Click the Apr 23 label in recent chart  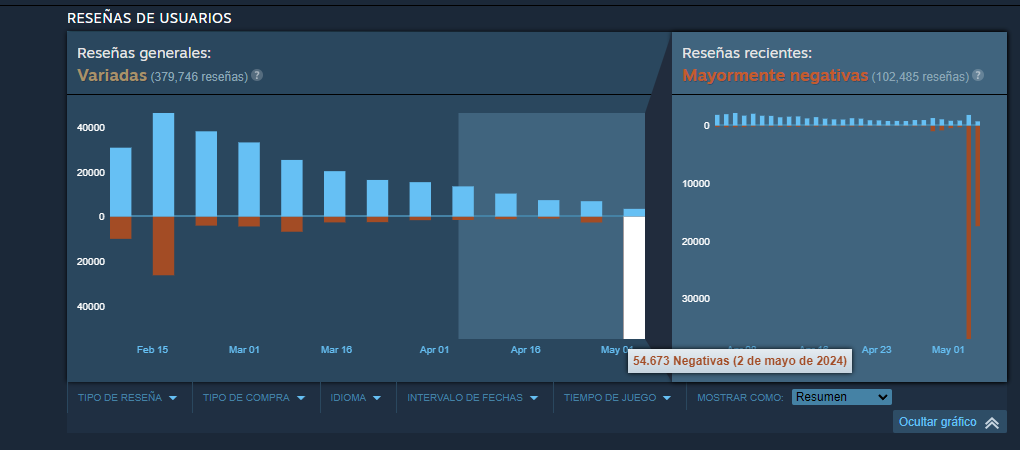pos(876,350)
